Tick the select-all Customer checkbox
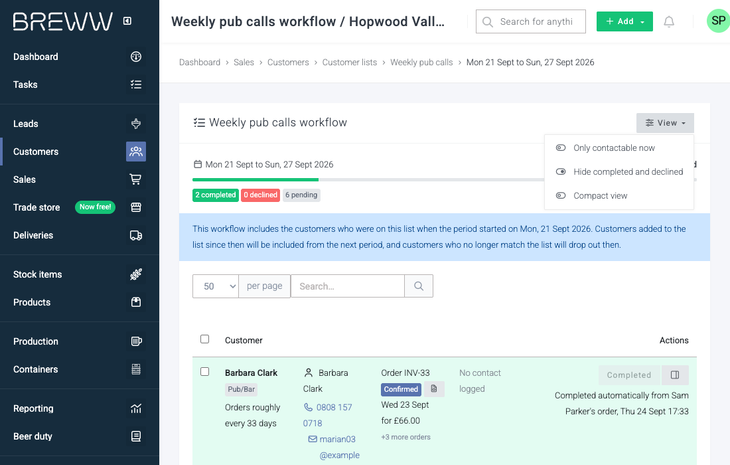Viewport: 730px width, 465px height. [x=204, y=339]
